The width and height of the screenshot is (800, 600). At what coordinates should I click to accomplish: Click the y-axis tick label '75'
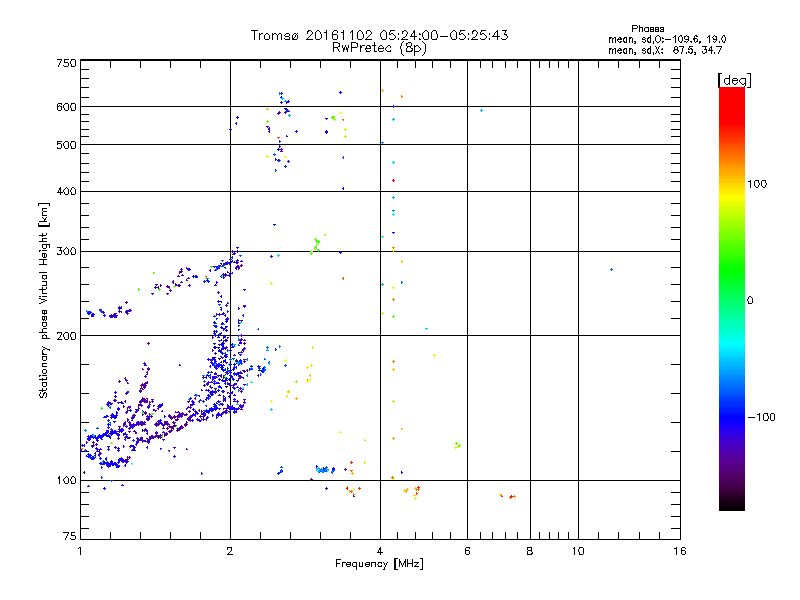click(x=70, y=536)
